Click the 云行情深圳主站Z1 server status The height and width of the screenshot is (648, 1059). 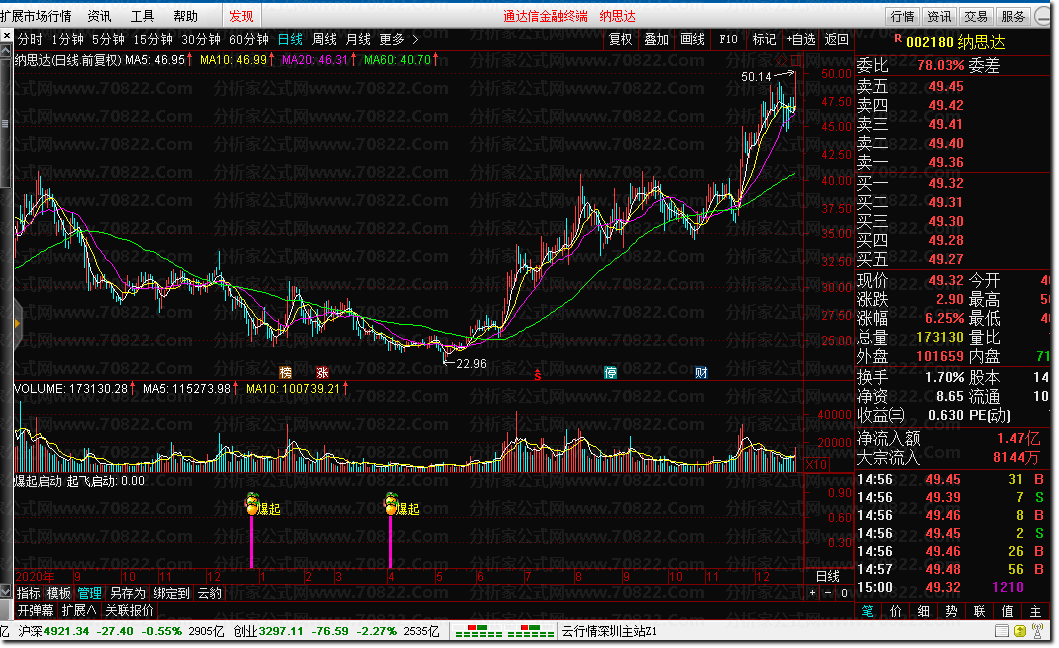(x=609, y=631)
